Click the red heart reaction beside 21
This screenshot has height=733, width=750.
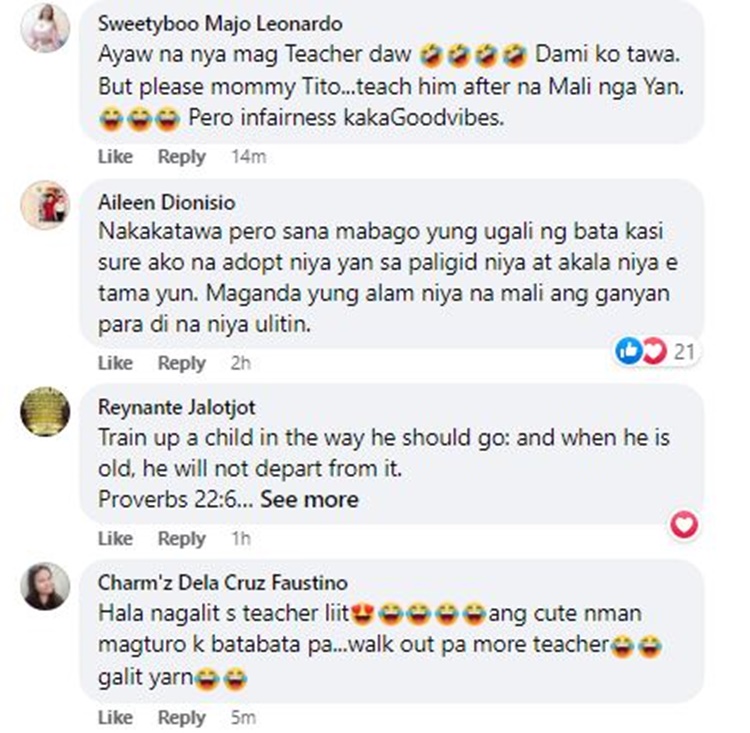[x=654, y=351]
